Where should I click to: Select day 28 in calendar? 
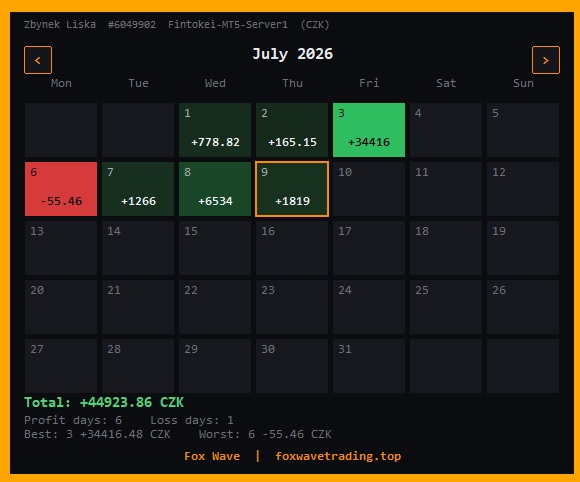point(138,366)
